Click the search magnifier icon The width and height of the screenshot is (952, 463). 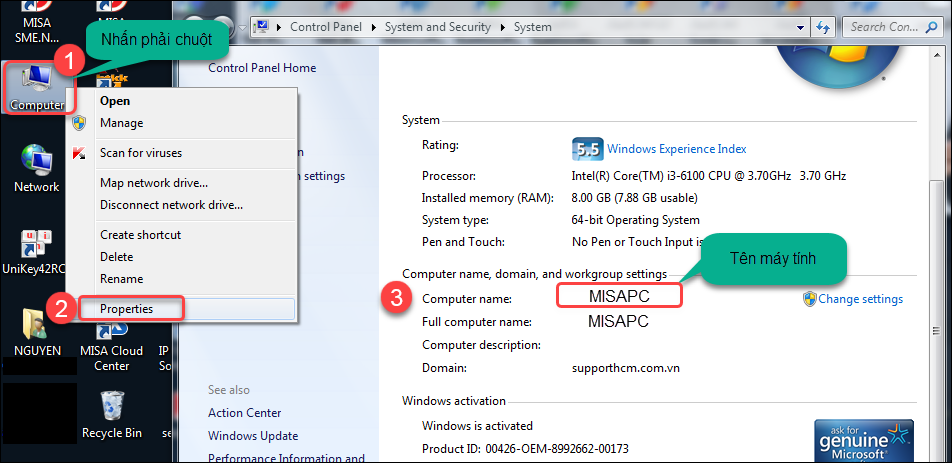pyautogui.click(x=931, y=27)
